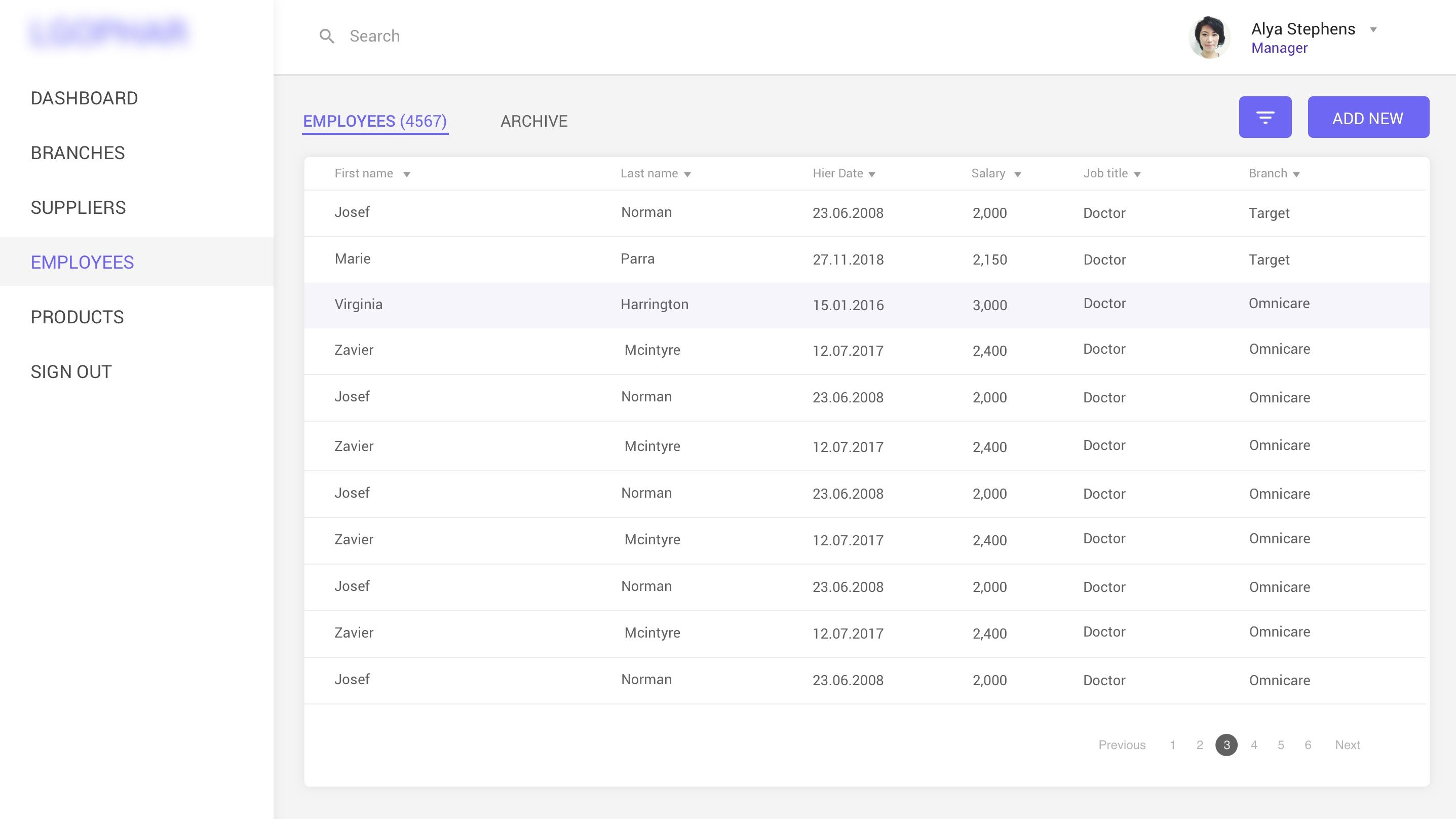
Task: Open DASHBOARD in the sidebar
Action: pyautogui.click(x=84, y=98)
